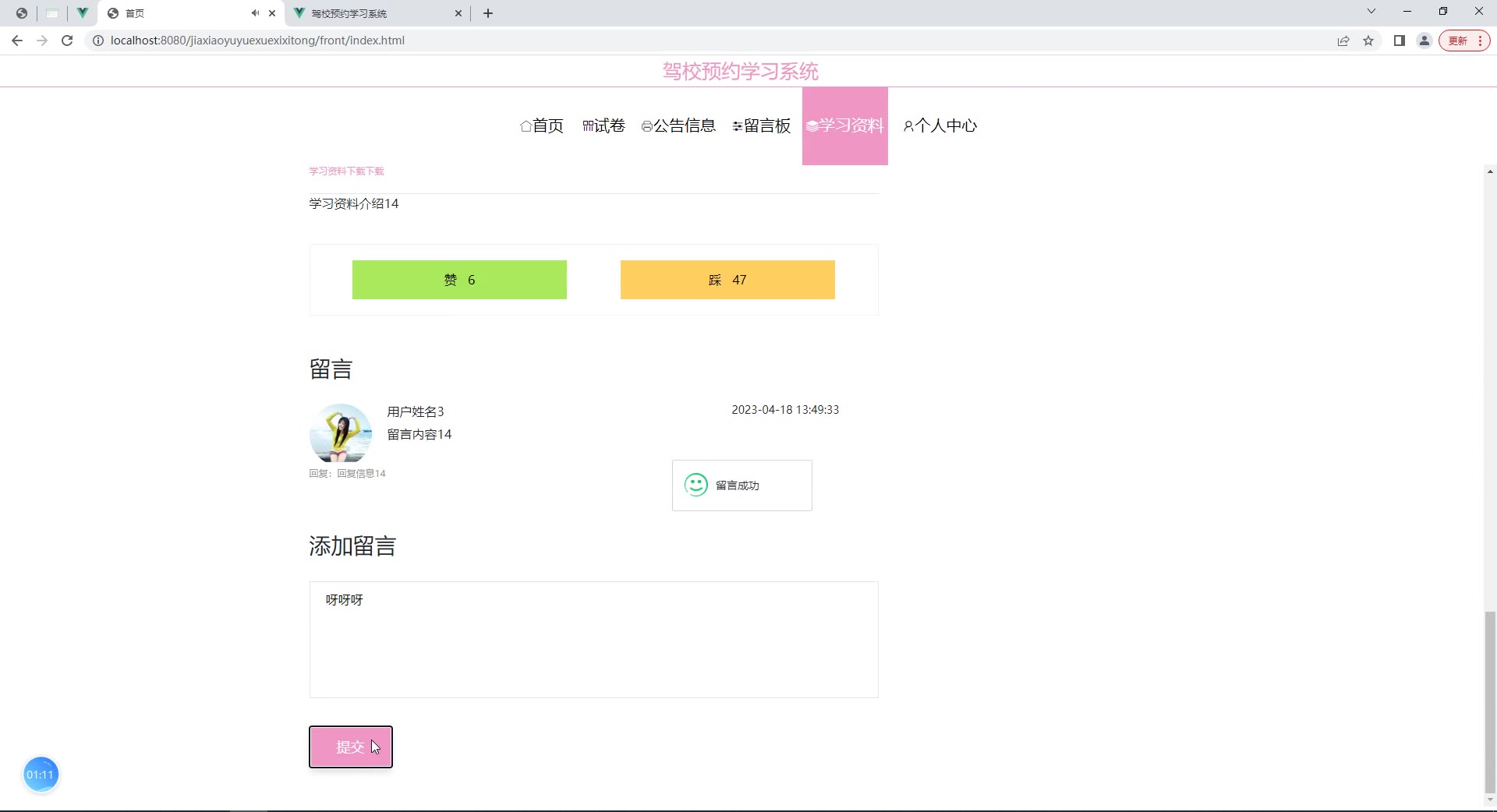This screenshot has width=1497, height=812.
Task: Mute the 首页 tab audio
Action: (x=255, y=13)
